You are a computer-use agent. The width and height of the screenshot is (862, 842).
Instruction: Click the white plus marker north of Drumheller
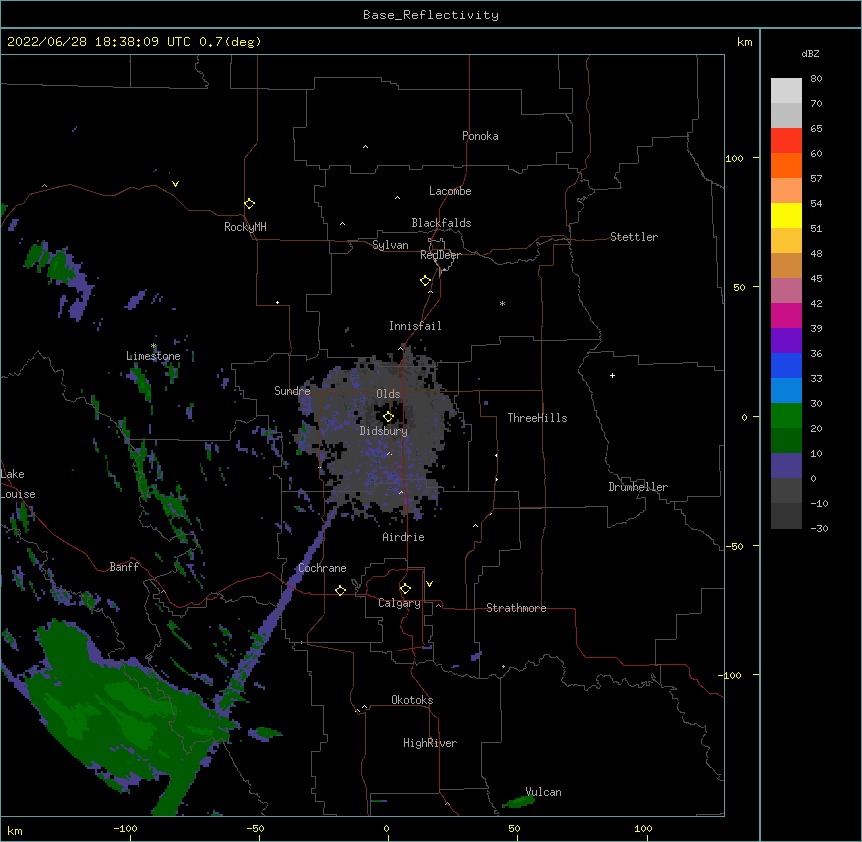tap(612, 375)
